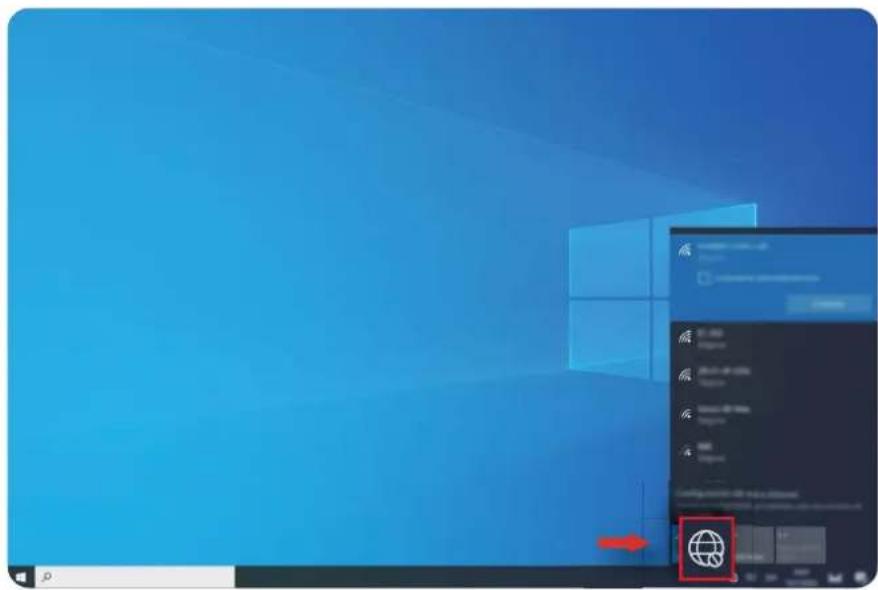Screen dimensions: 878x590
Task: Click the globe network icon in the taskbar
Action: [706, 549]
